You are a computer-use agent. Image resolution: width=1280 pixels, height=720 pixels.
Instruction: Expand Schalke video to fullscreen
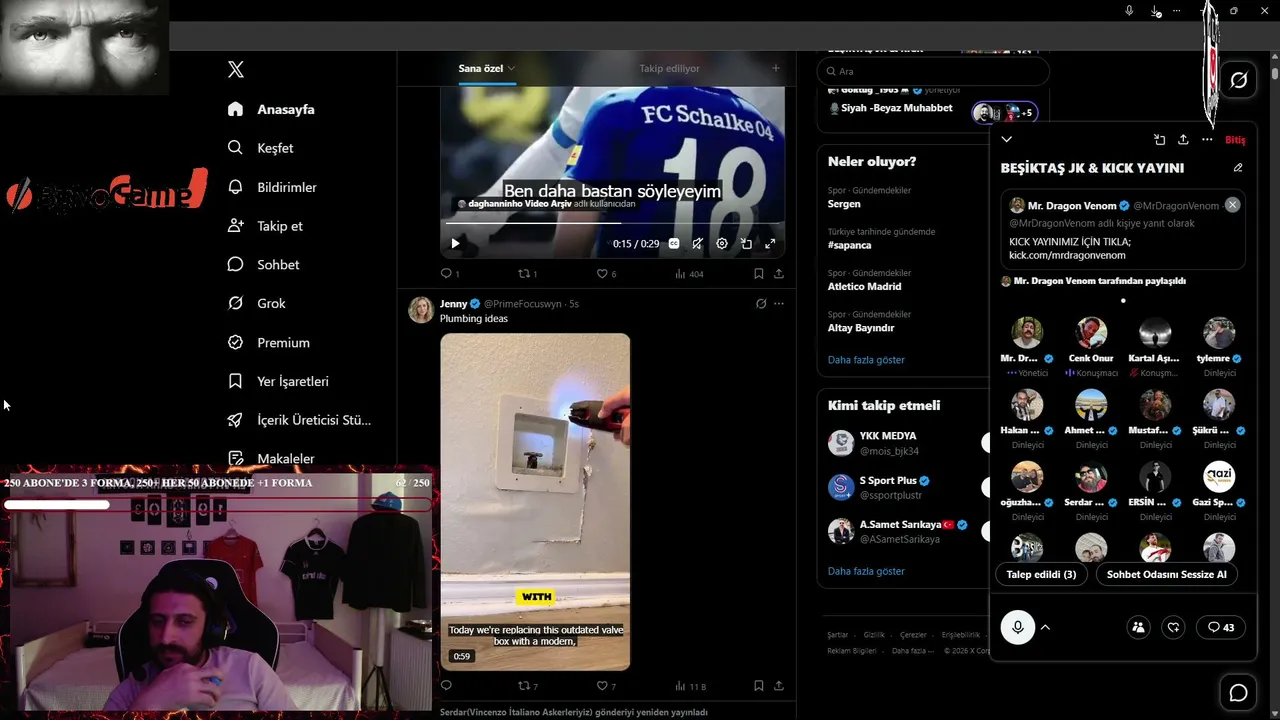(x=770, y=243)
